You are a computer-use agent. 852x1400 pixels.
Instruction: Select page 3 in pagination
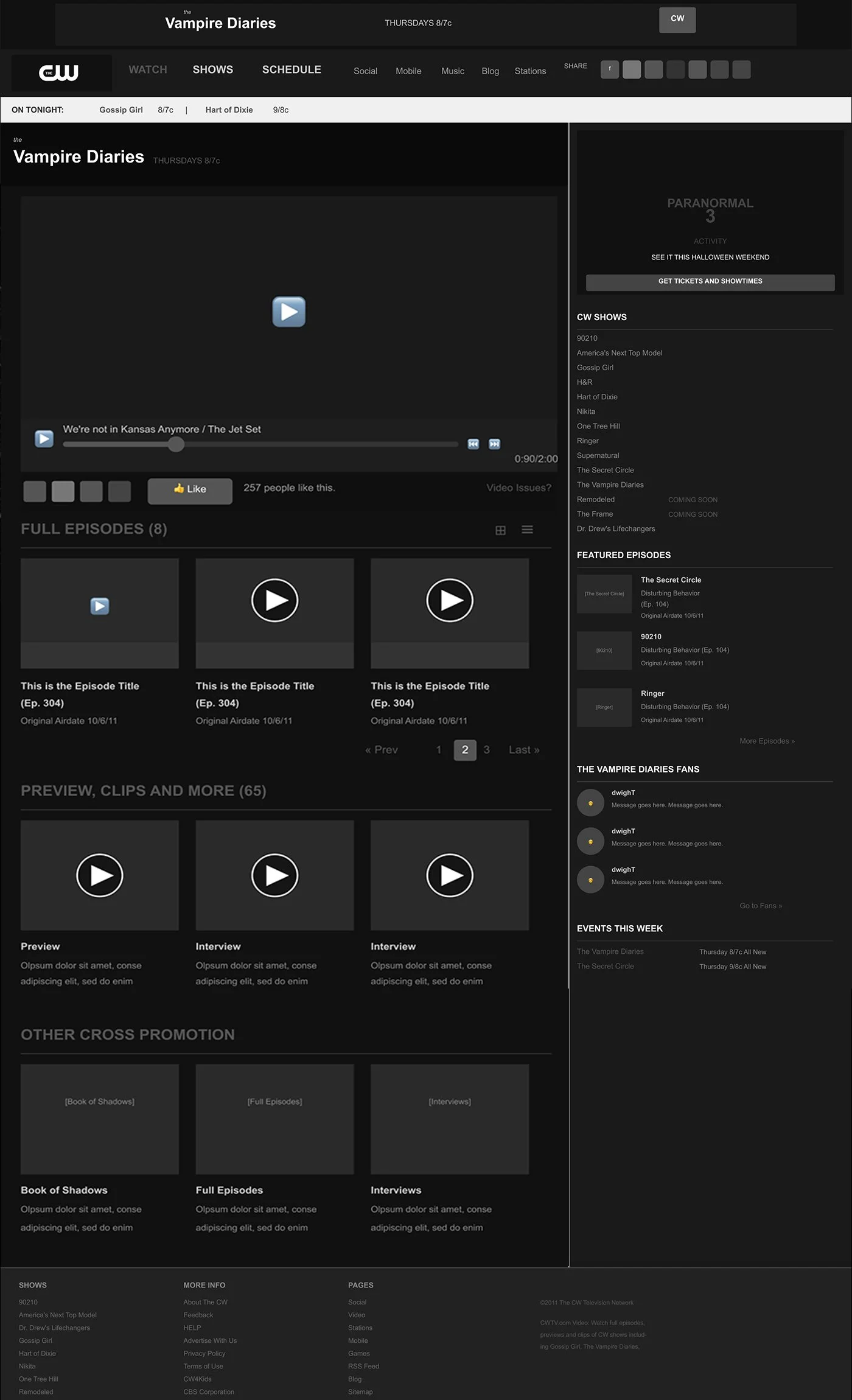[486, 750]
